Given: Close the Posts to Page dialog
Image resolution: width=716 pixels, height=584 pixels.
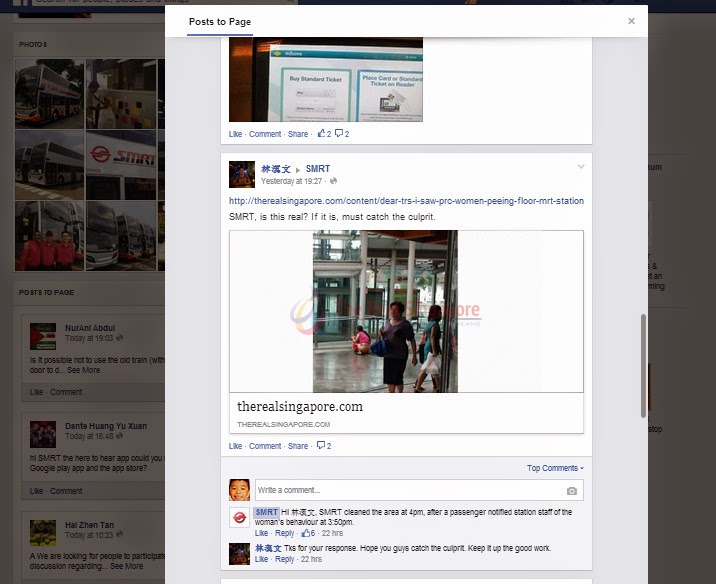Looking at the screenshot, I should pos(631,21).
